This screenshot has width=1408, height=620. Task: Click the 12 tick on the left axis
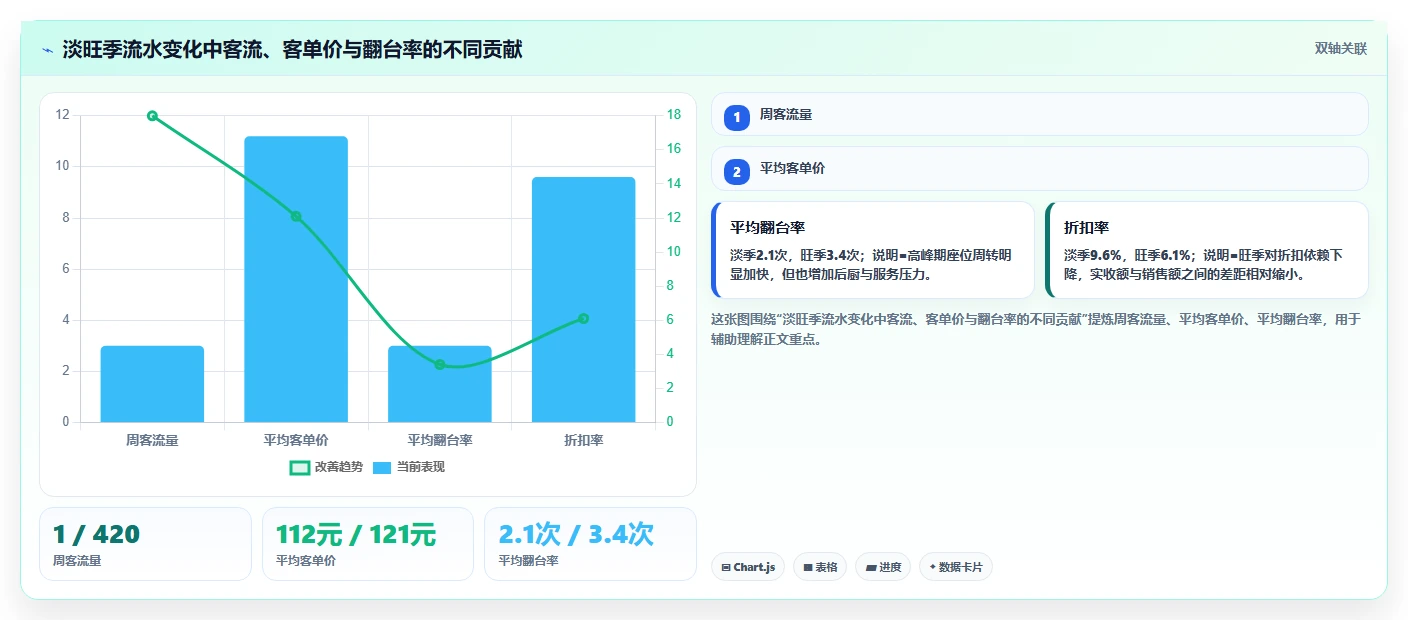click(62, 115)
